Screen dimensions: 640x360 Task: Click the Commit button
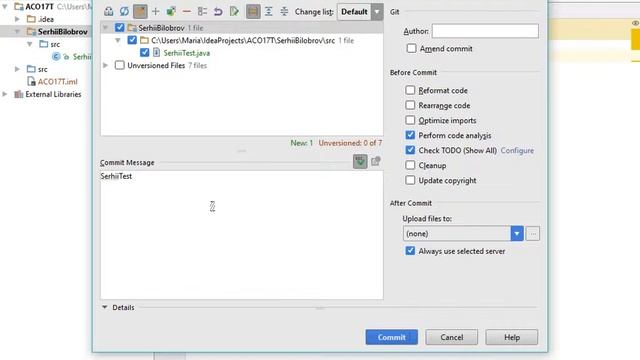click(x=391, y=337)
